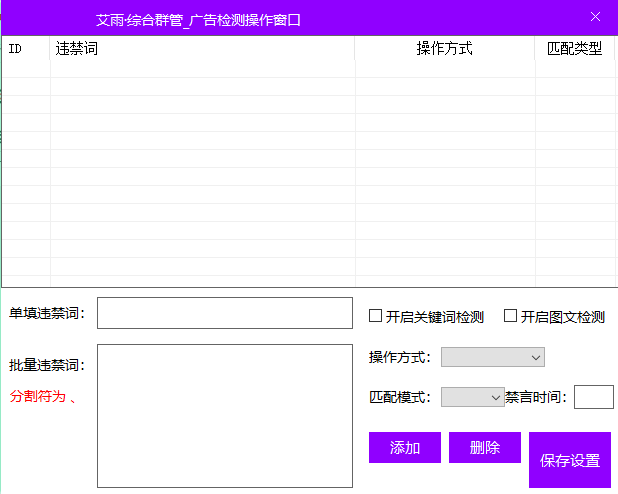This screenshot has height=494, width=618.
Task: Click the 单填违禁词 label
Action: click(x=47, y=313)
